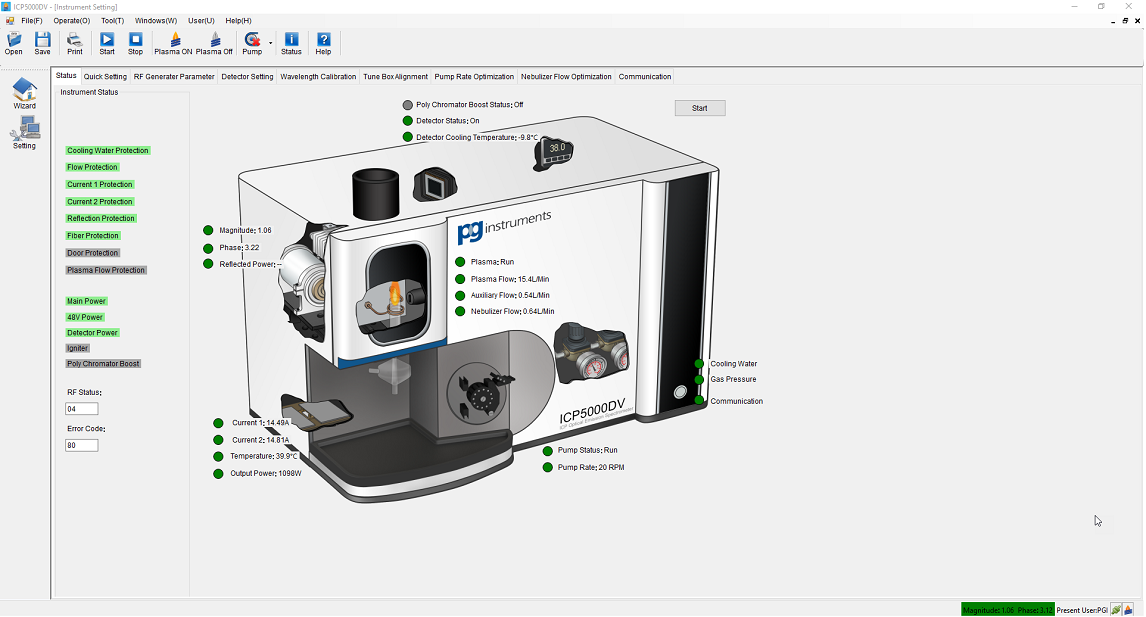Click the Plasma Flow Protection indicator
The width and height of the screenshot is (1146, 617).
(106, 270)
